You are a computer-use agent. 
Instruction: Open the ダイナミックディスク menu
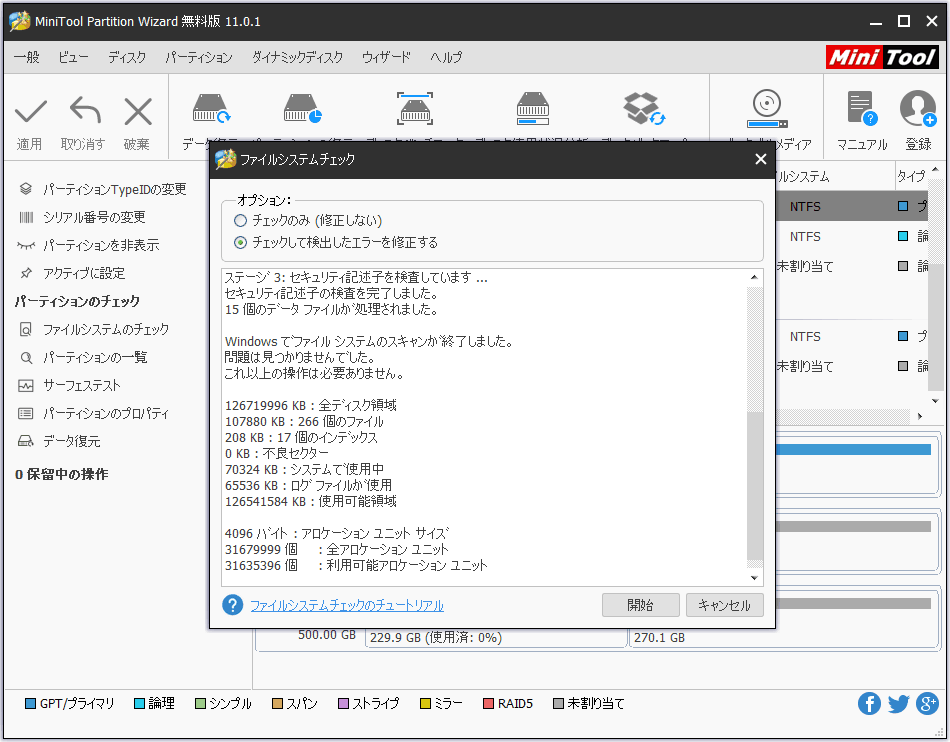[x=297, y=58]
